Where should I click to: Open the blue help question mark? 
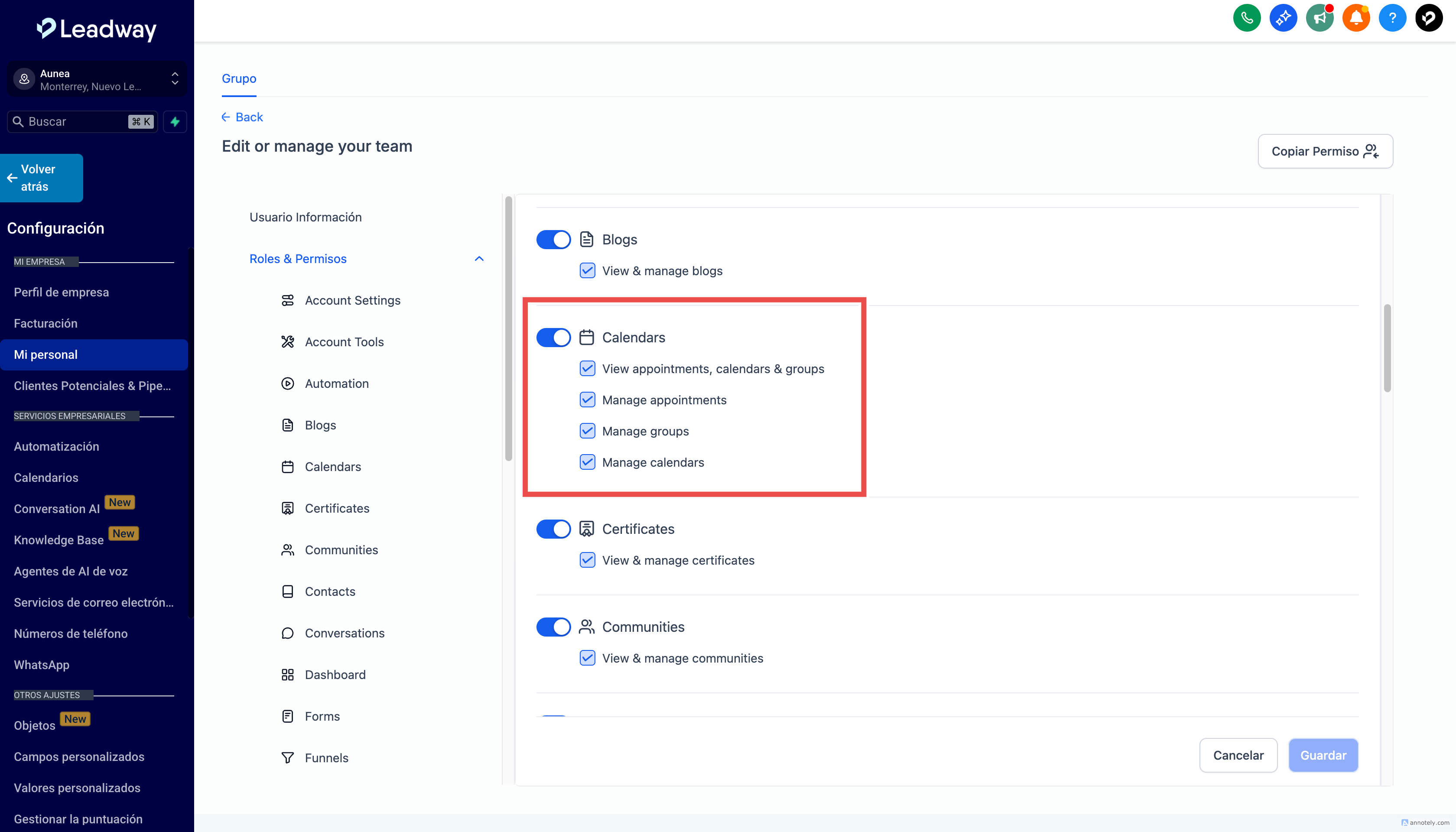1392,18
